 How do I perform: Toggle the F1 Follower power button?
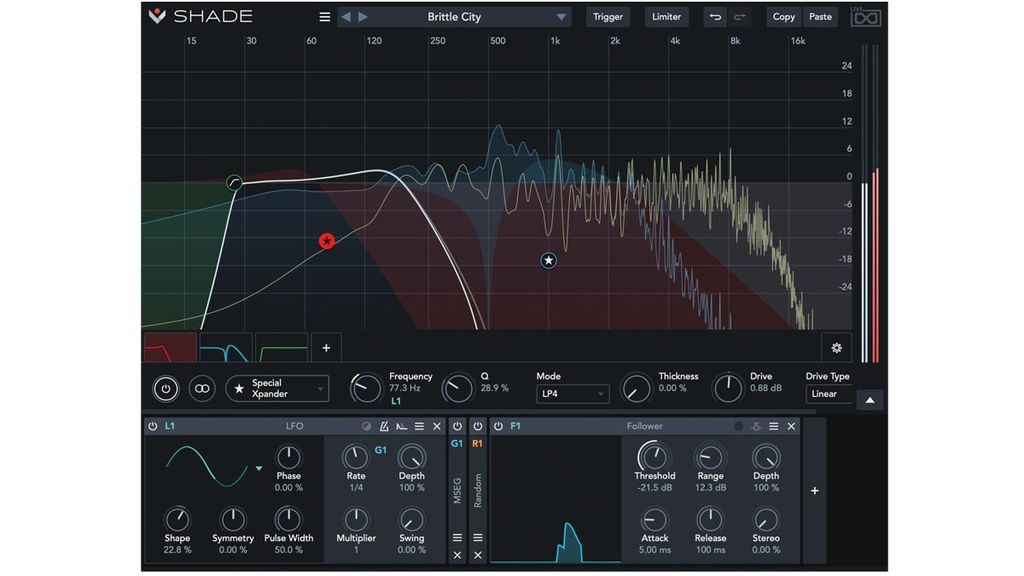(x=498, y=426)
